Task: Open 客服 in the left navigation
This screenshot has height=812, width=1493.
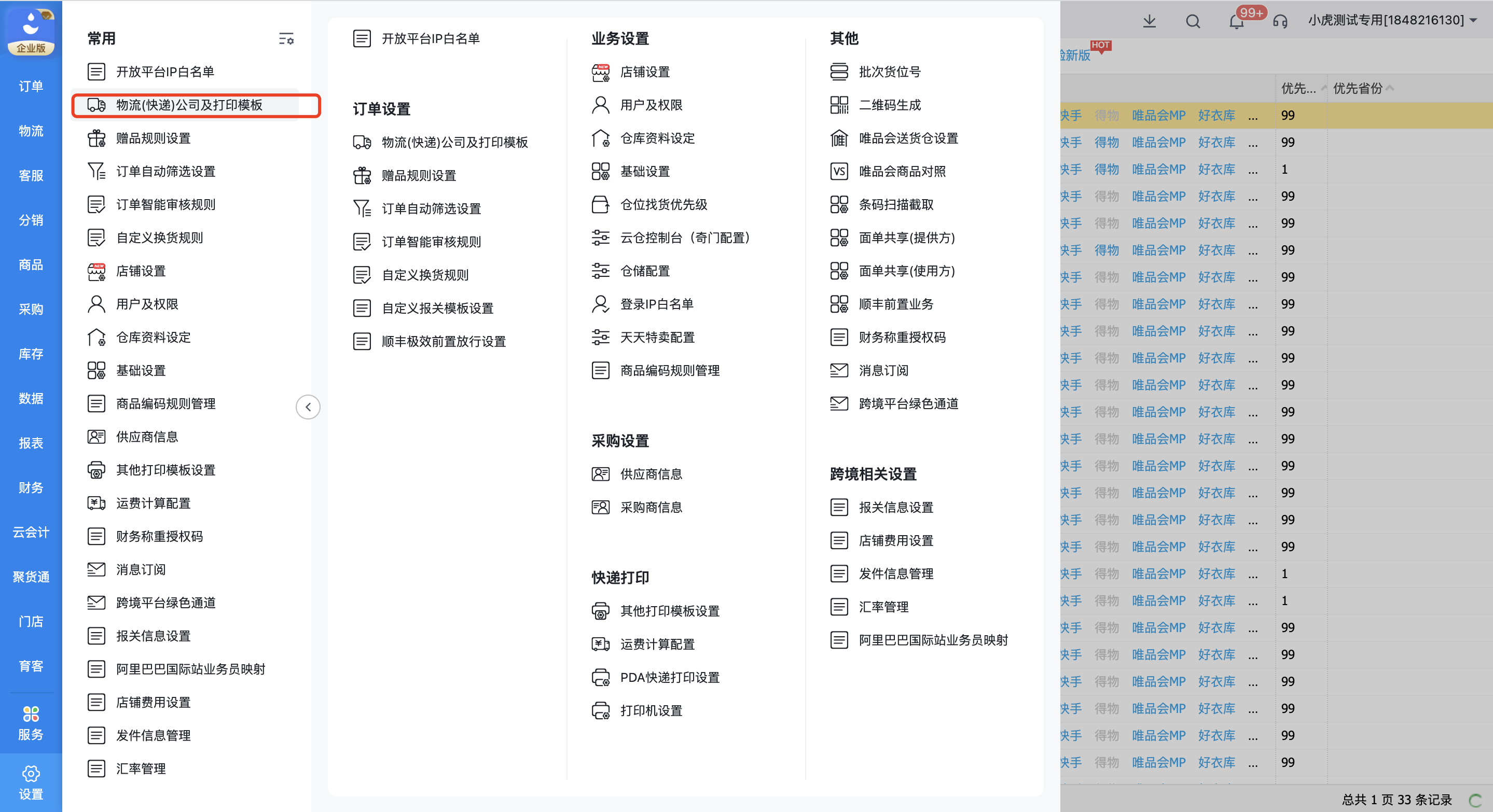Action: coord(31,175)
